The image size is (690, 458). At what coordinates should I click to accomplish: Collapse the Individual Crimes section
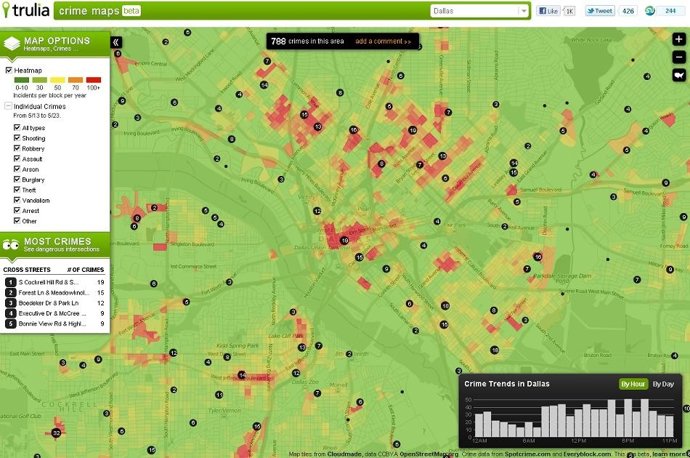click(x=8, y=106)
